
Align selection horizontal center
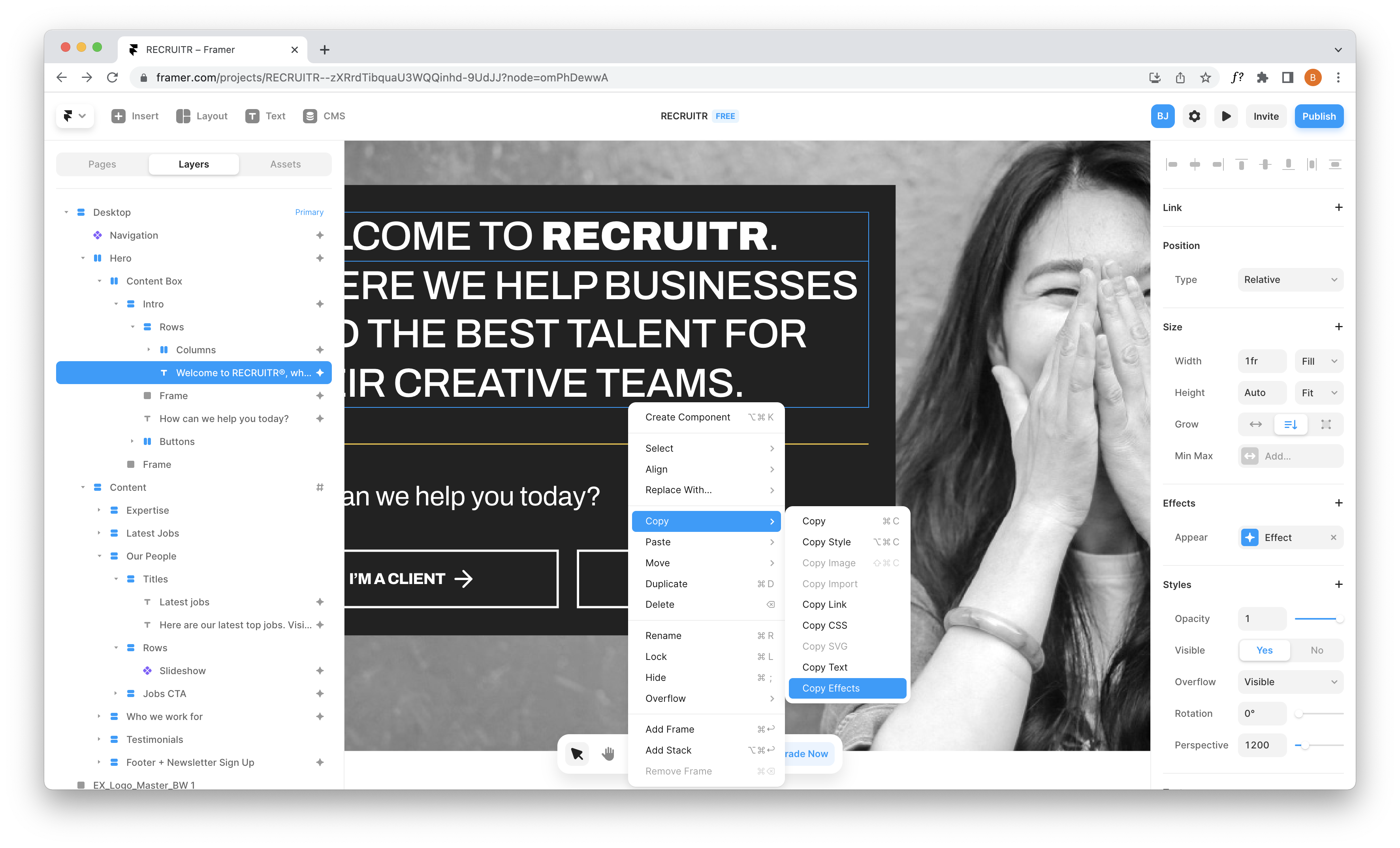pyautogui.click(x=1195, y=164)
